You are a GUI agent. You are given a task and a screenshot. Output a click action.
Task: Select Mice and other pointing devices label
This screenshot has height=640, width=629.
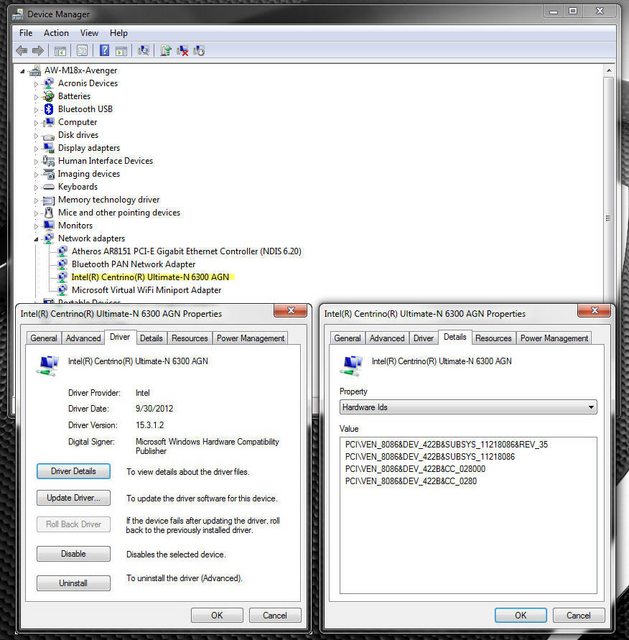(x=119, y=213)
